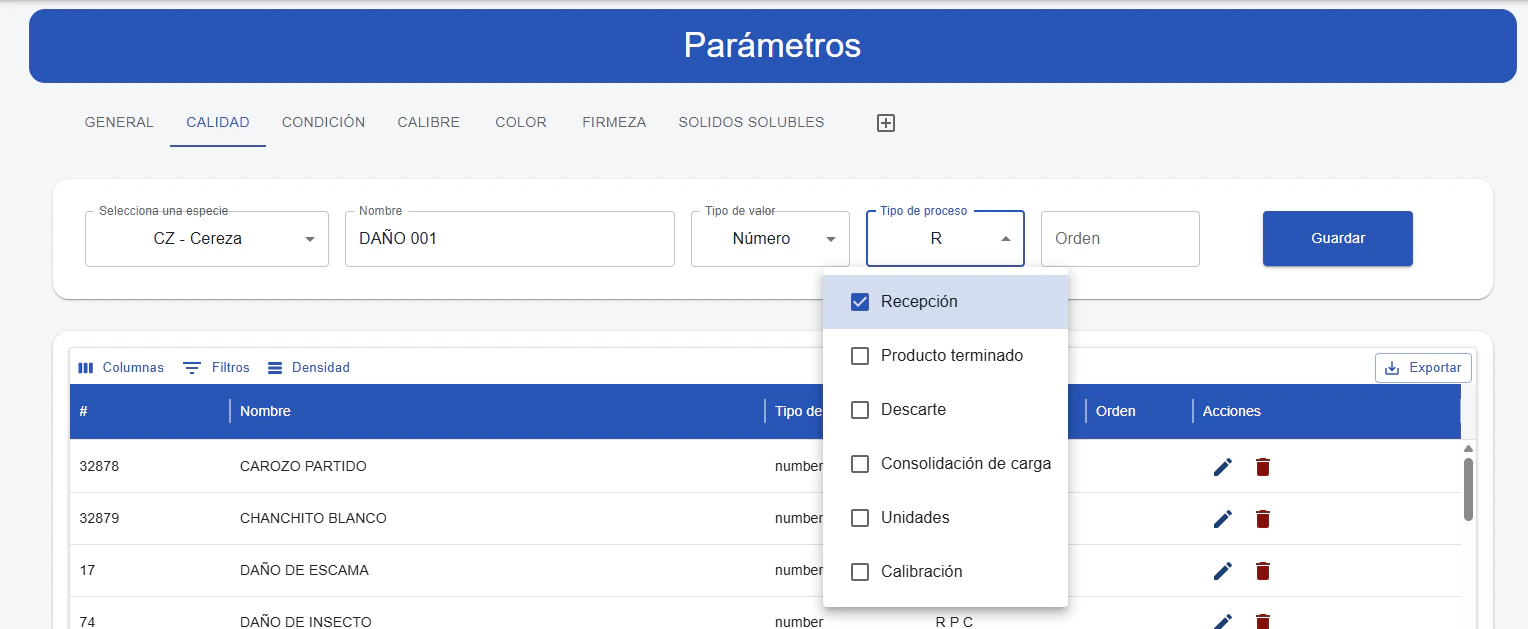Viewport: 1528px width, 629px height.
Task: Change table Densidad setting
Action: [x=309, y=368]
